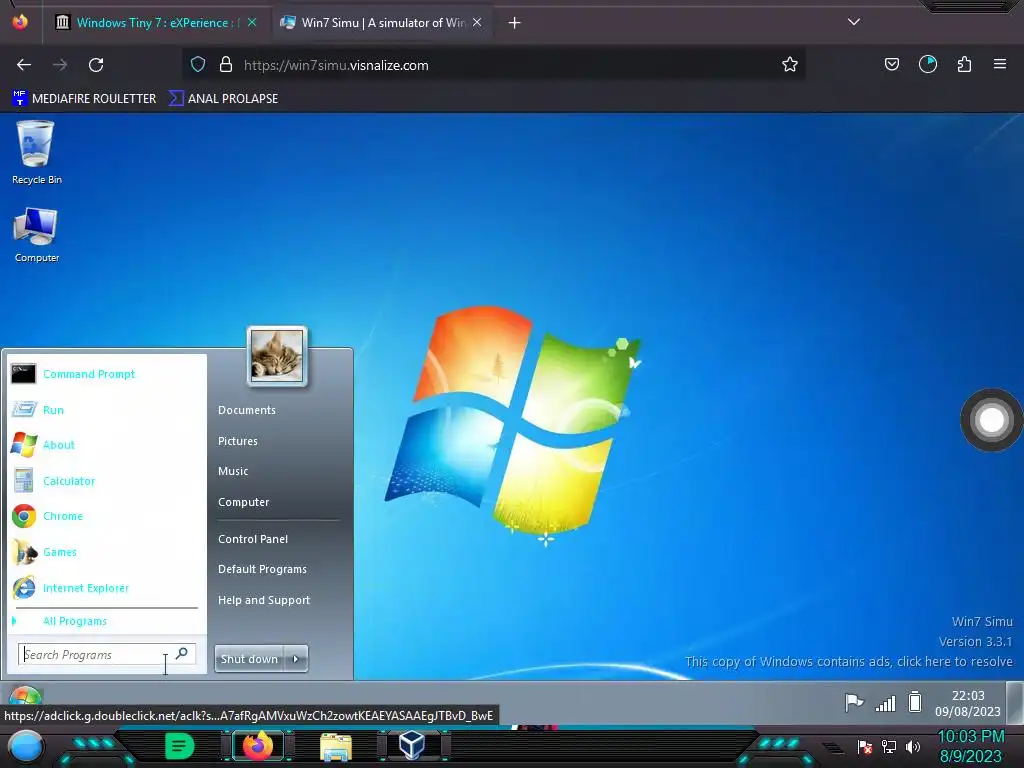
Task: Open Default Programs
Action: (263, 569)
